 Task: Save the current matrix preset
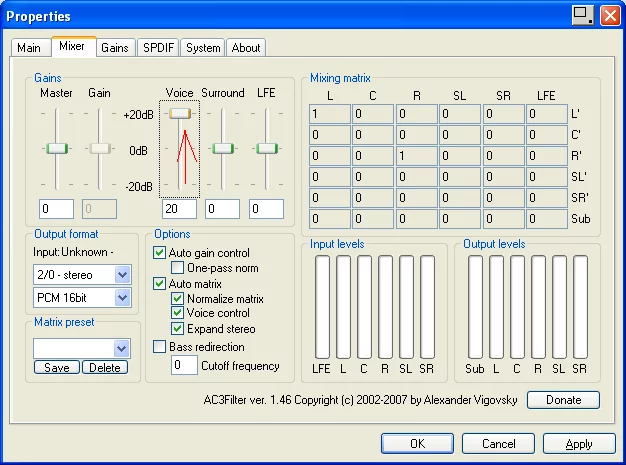(x=56, y=368)
